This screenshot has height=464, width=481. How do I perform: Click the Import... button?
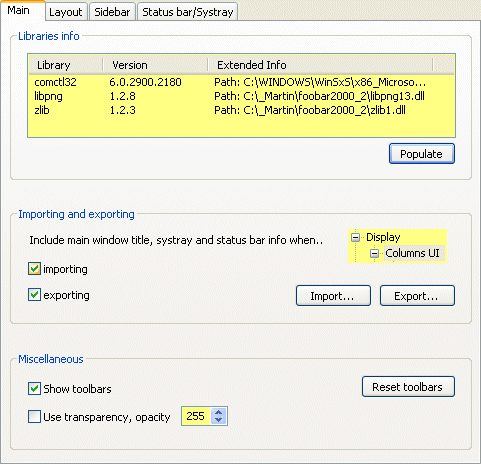pos(333,296)
